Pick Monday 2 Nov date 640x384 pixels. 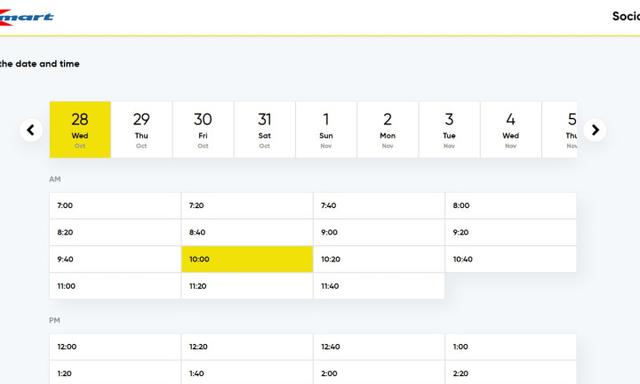pos(388,130)
